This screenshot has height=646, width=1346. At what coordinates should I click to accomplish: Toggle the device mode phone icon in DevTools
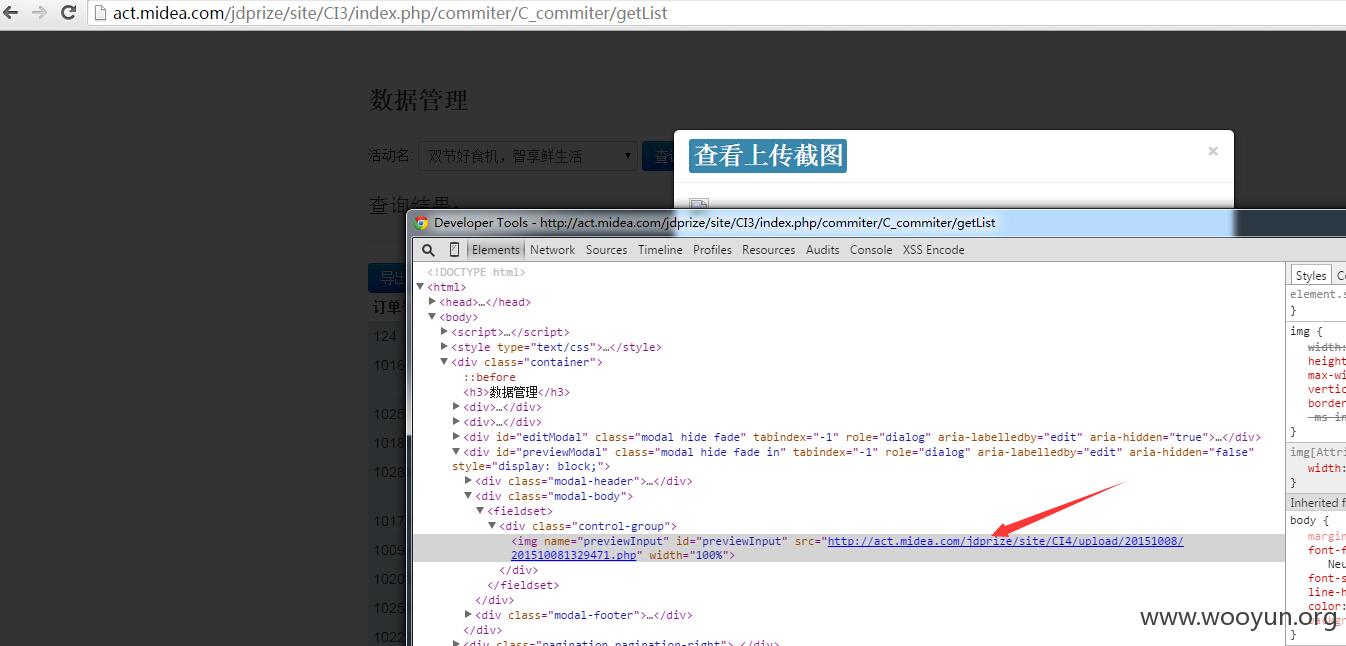454,250
